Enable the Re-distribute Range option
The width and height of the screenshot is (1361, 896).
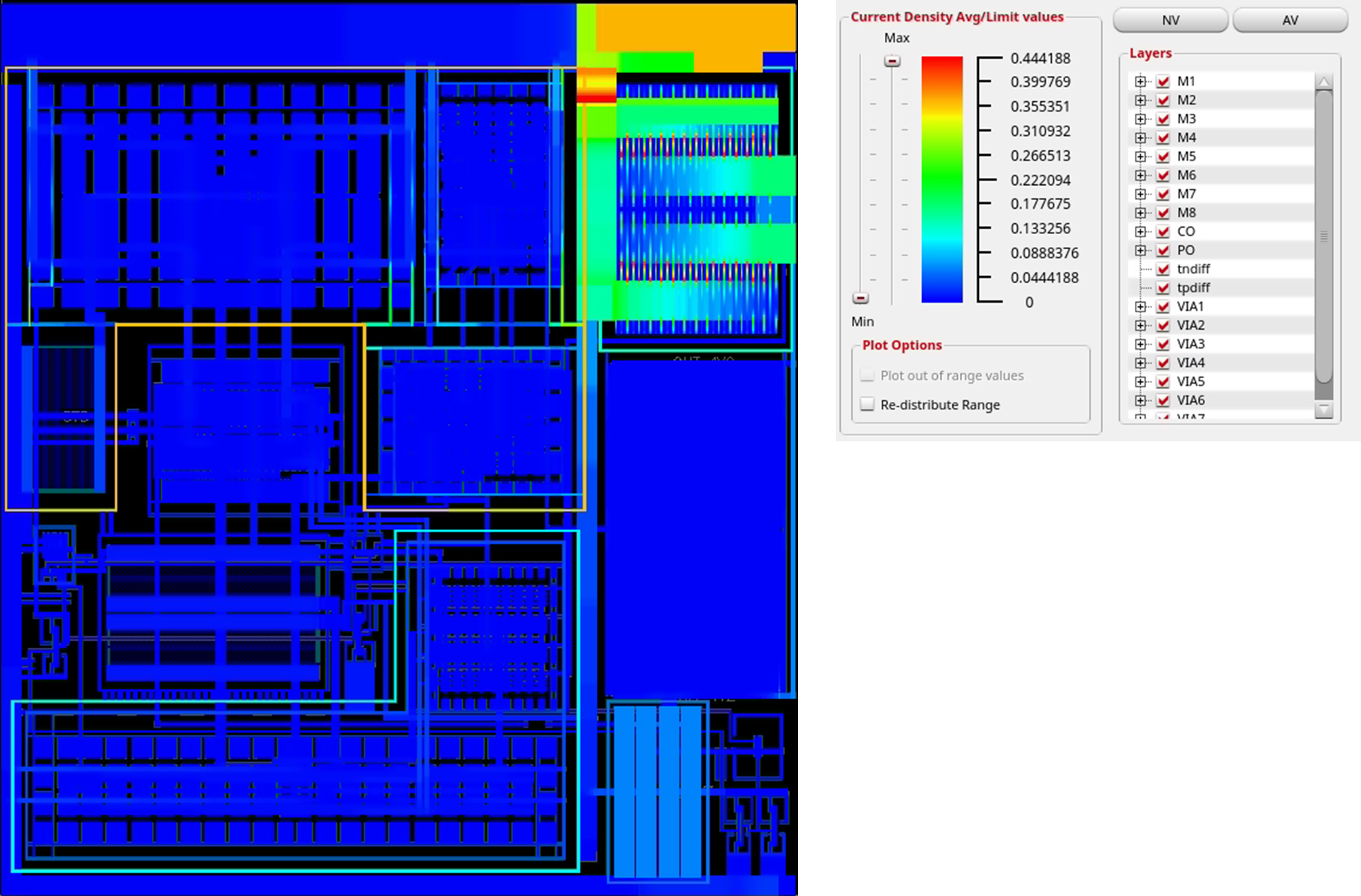click(867, 404)
